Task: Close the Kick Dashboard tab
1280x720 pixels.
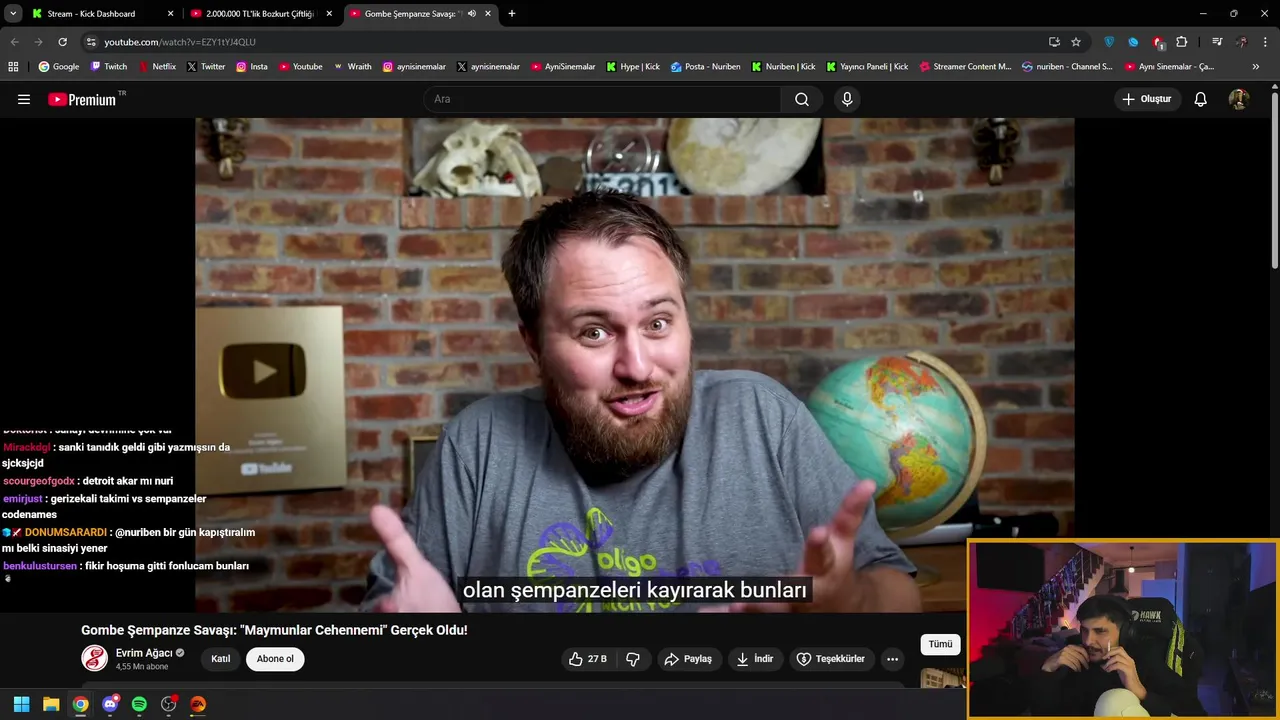Action: click(170, 14)
